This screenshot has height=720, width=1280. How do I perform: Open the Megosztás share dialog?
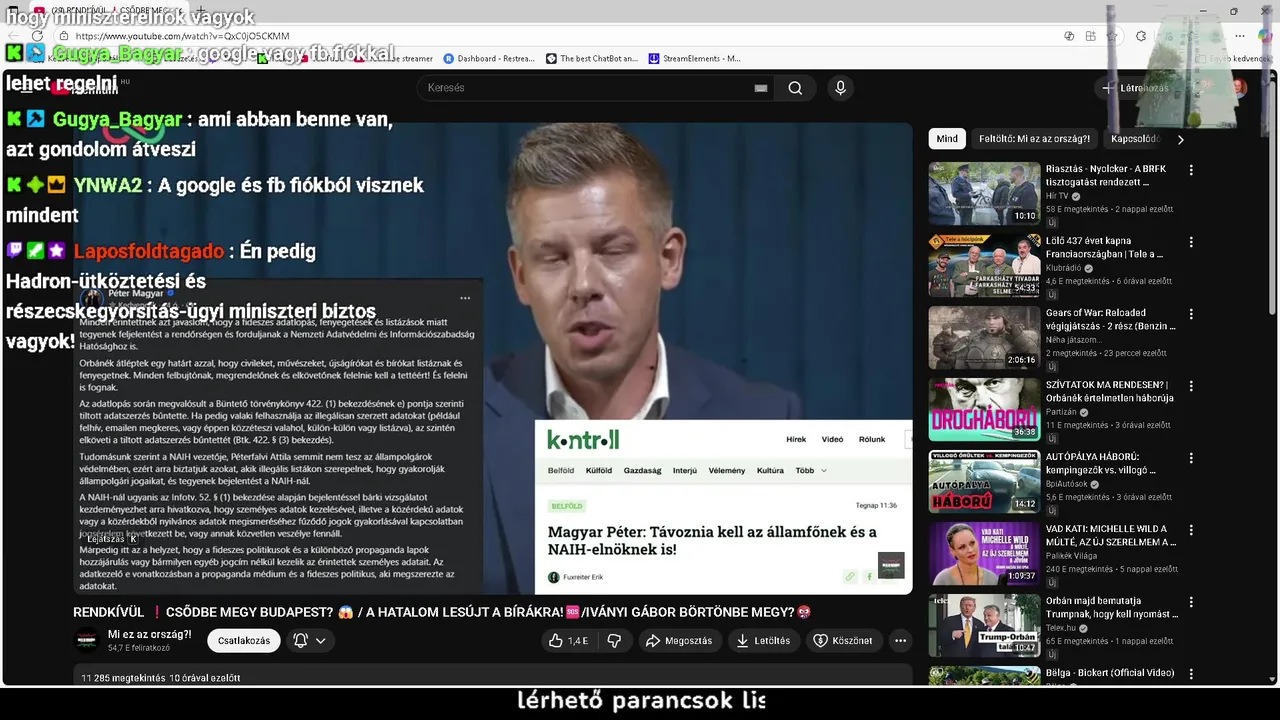tap(679, 641)
